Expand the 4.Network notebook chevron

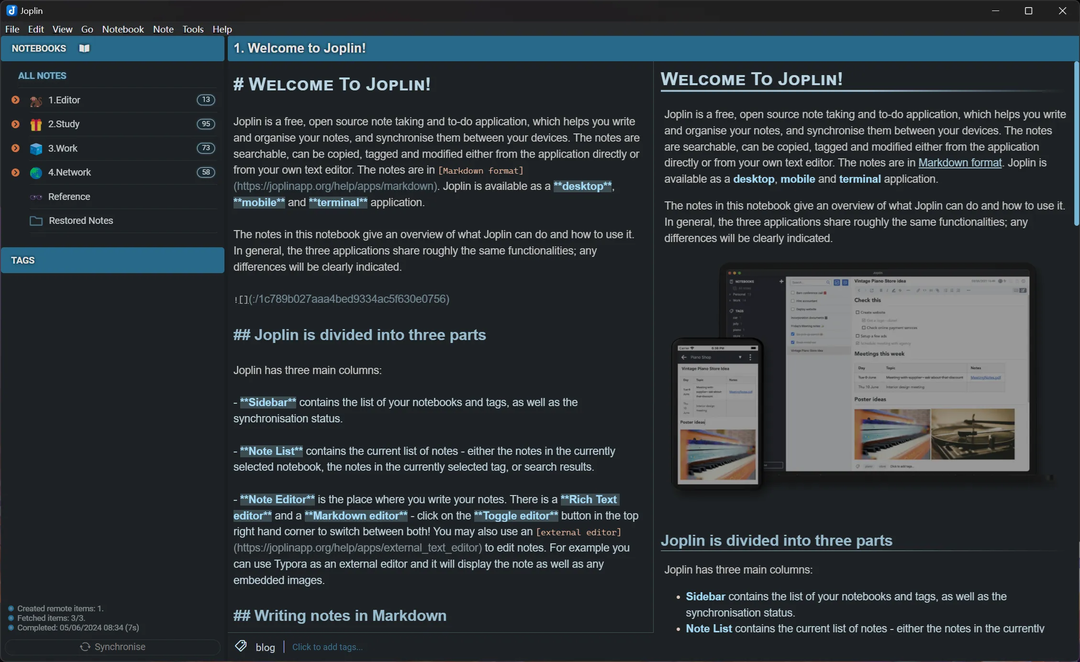pyautogui.click(x=15, y=172)
